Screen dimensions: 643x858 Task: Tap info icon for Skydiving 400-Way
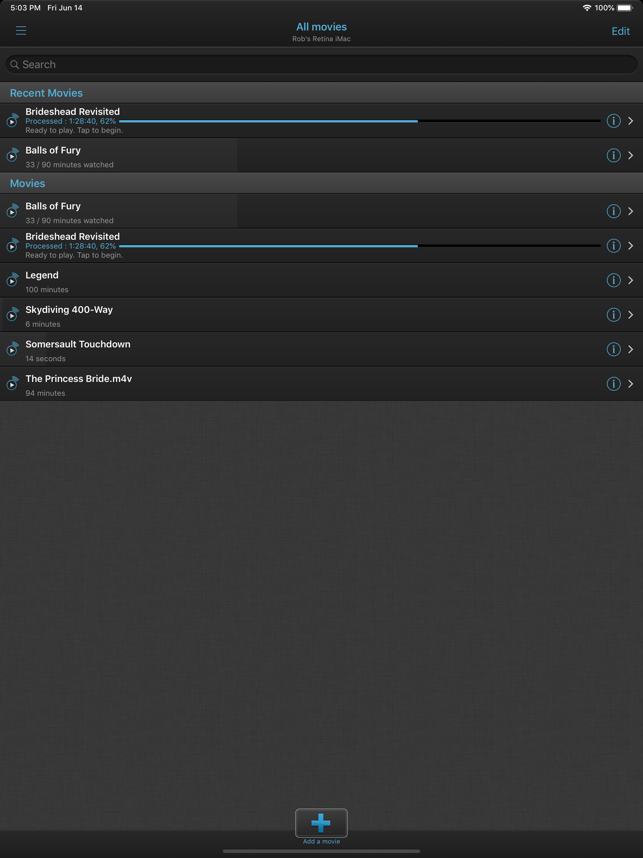[613, 315]
